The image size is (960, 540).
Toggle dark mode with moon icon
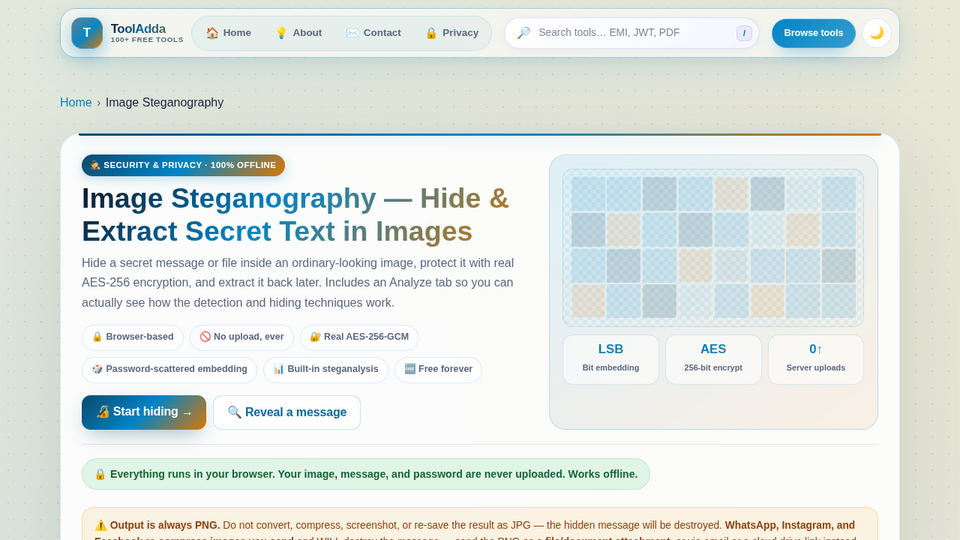tap(877, 33)
